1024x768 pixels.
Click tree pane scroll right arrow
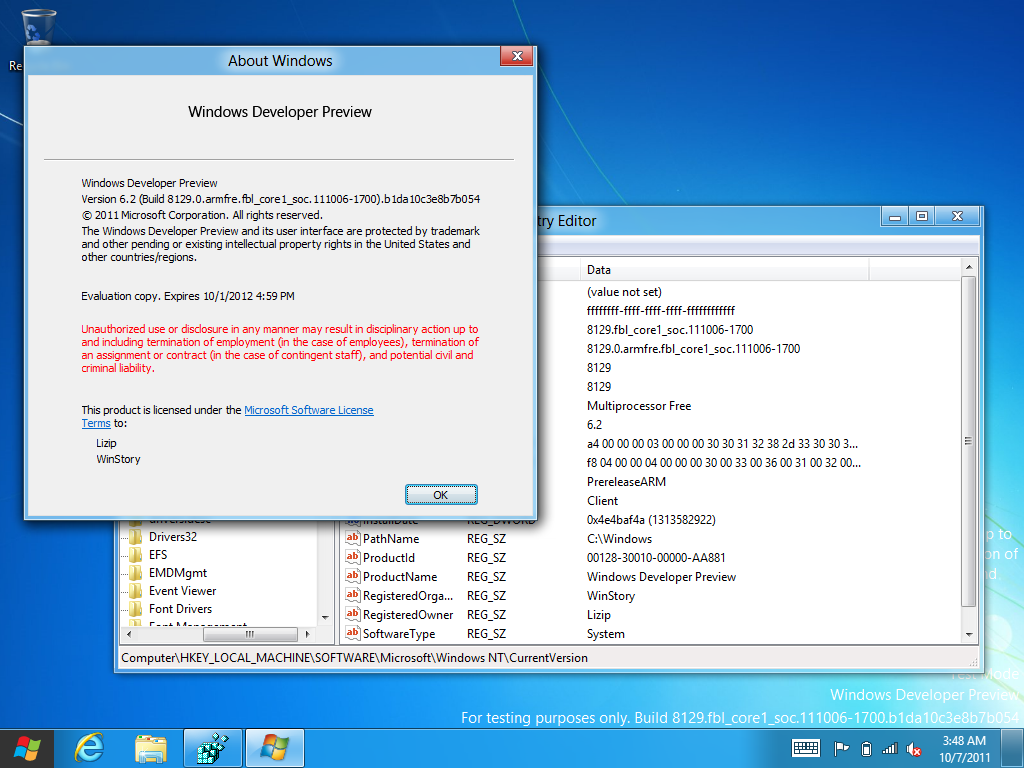point(308,634)
